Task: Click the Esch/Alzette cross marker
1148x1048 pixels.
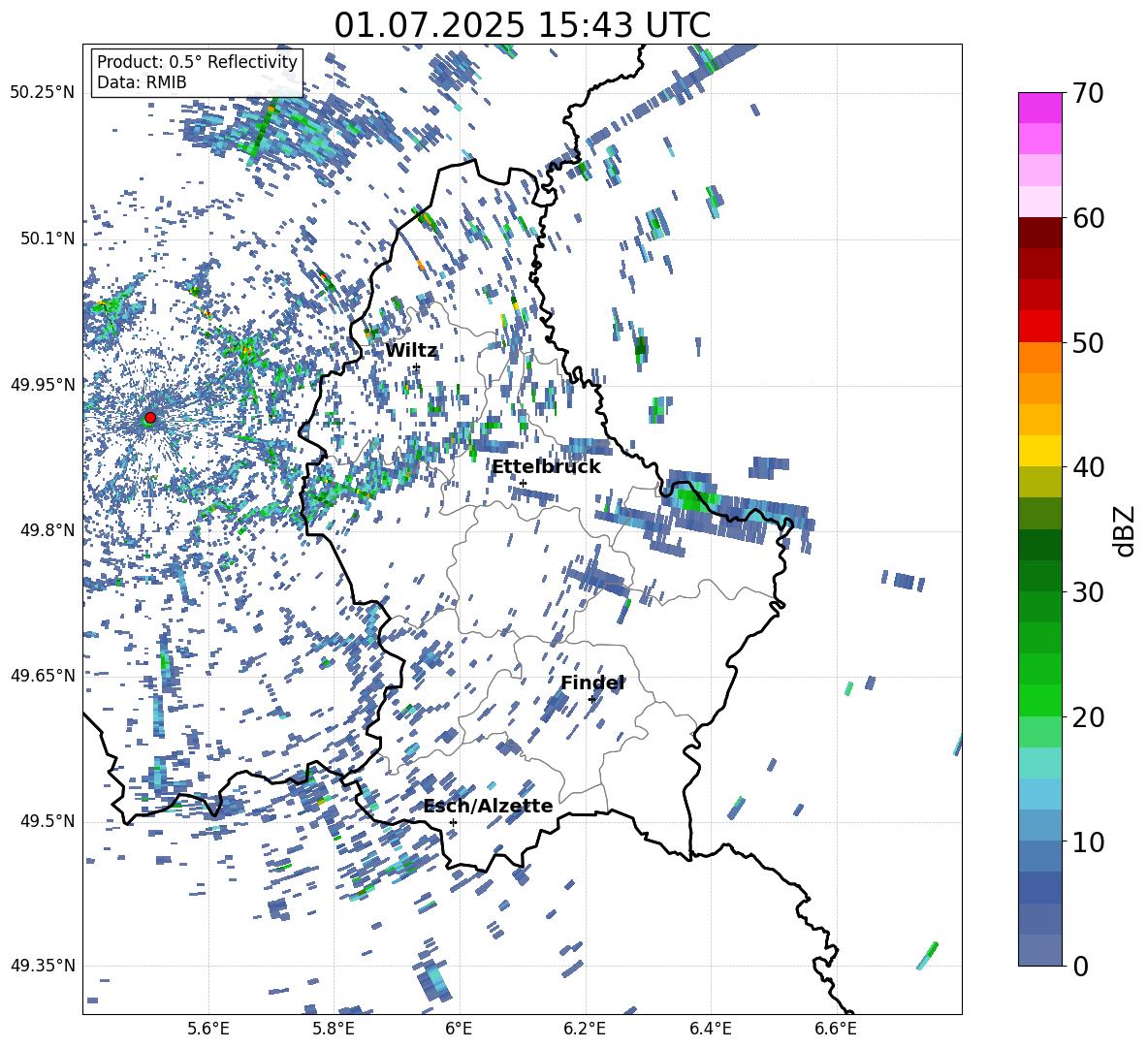Action: 453,822
